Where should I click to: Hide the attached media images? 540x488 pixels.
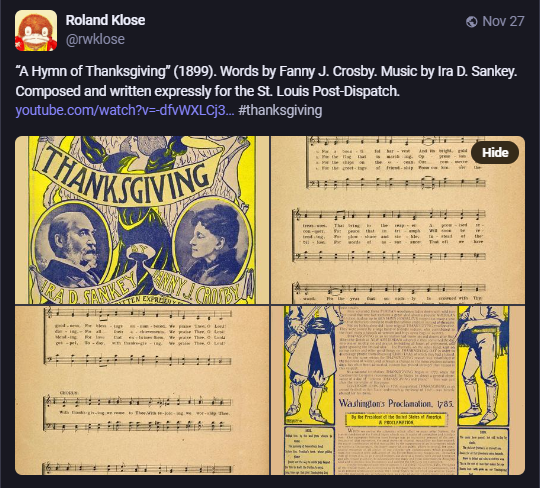[495, 153]
